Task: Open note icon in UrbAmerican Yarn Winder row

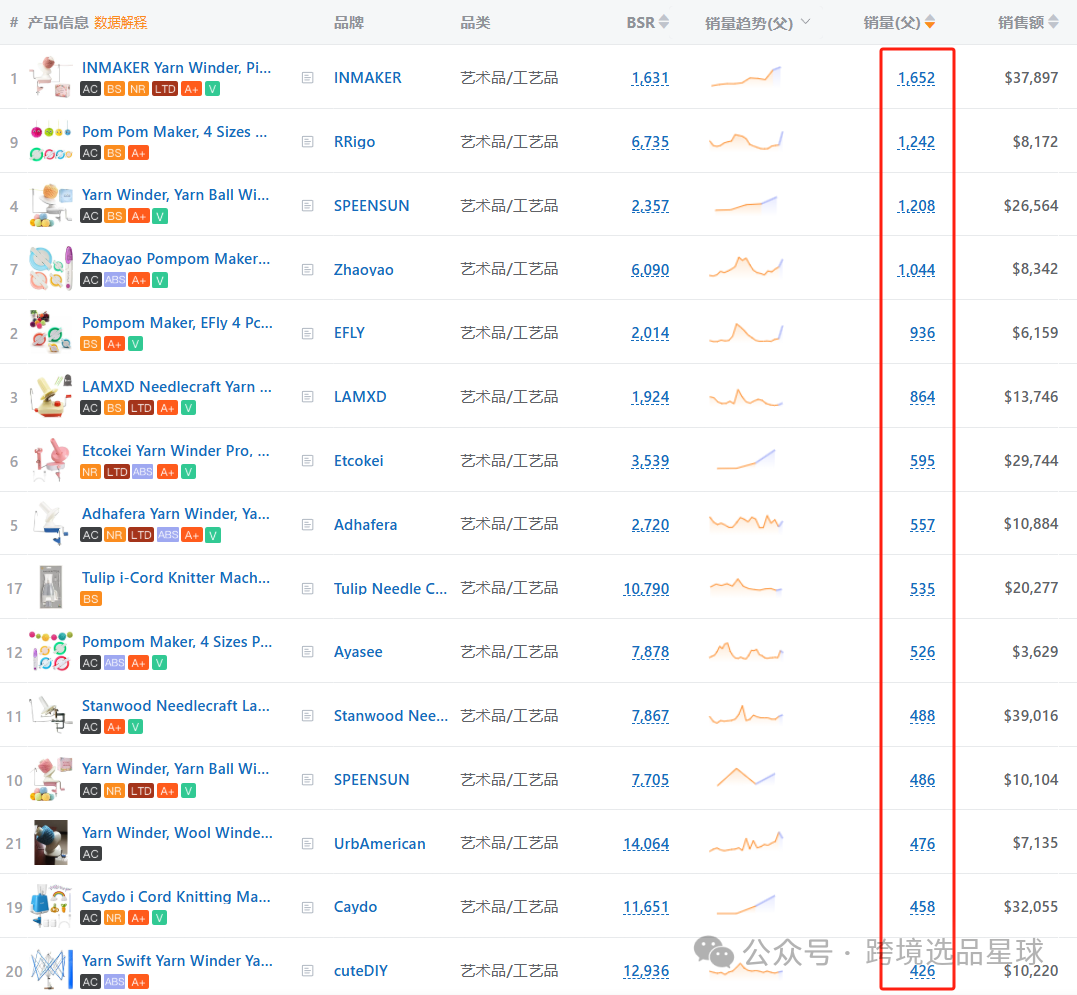Action: coord(308,843)
